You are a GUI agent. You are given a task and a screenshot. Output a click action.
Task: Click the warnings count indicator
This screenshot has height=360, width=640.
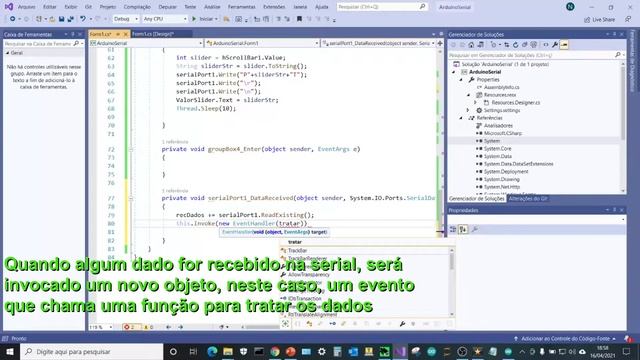pyautogui.click(x=149, y=327)
